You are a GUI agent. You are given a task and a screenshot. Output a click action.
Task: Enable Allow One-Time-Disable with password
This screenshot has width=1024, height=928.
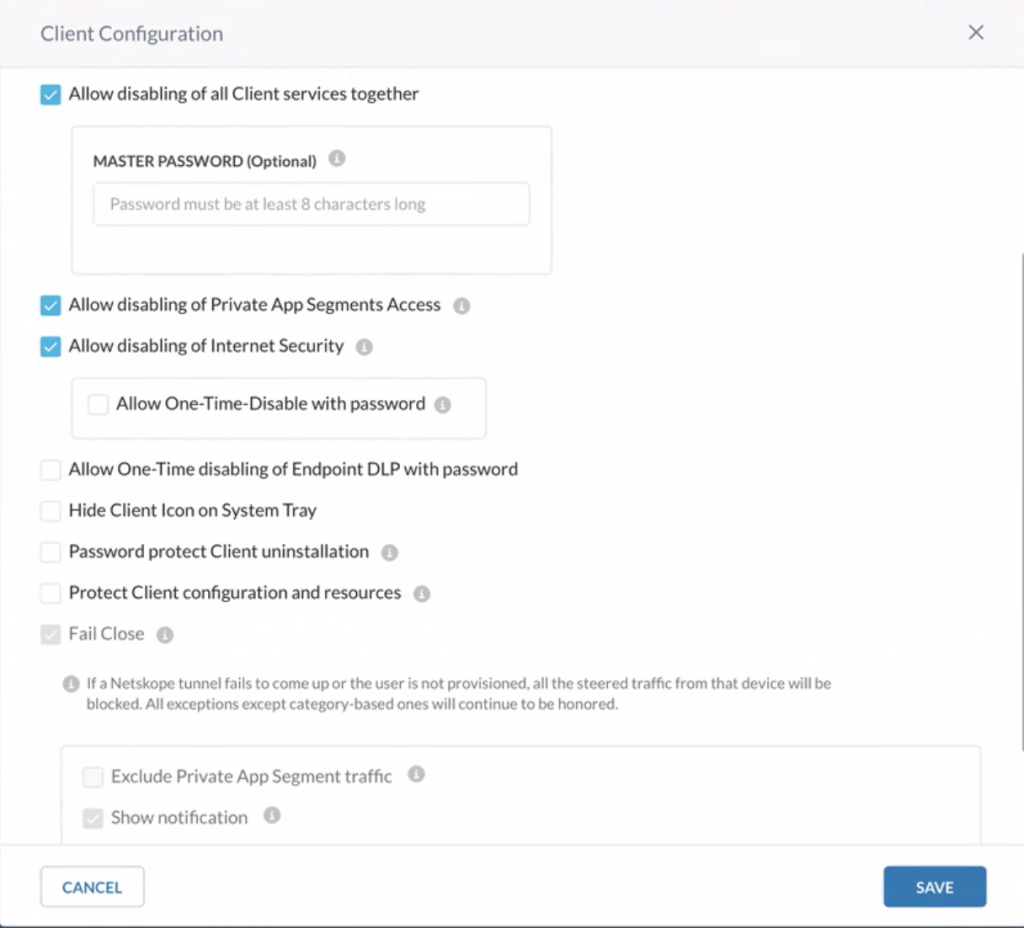(x=98, y=404)
